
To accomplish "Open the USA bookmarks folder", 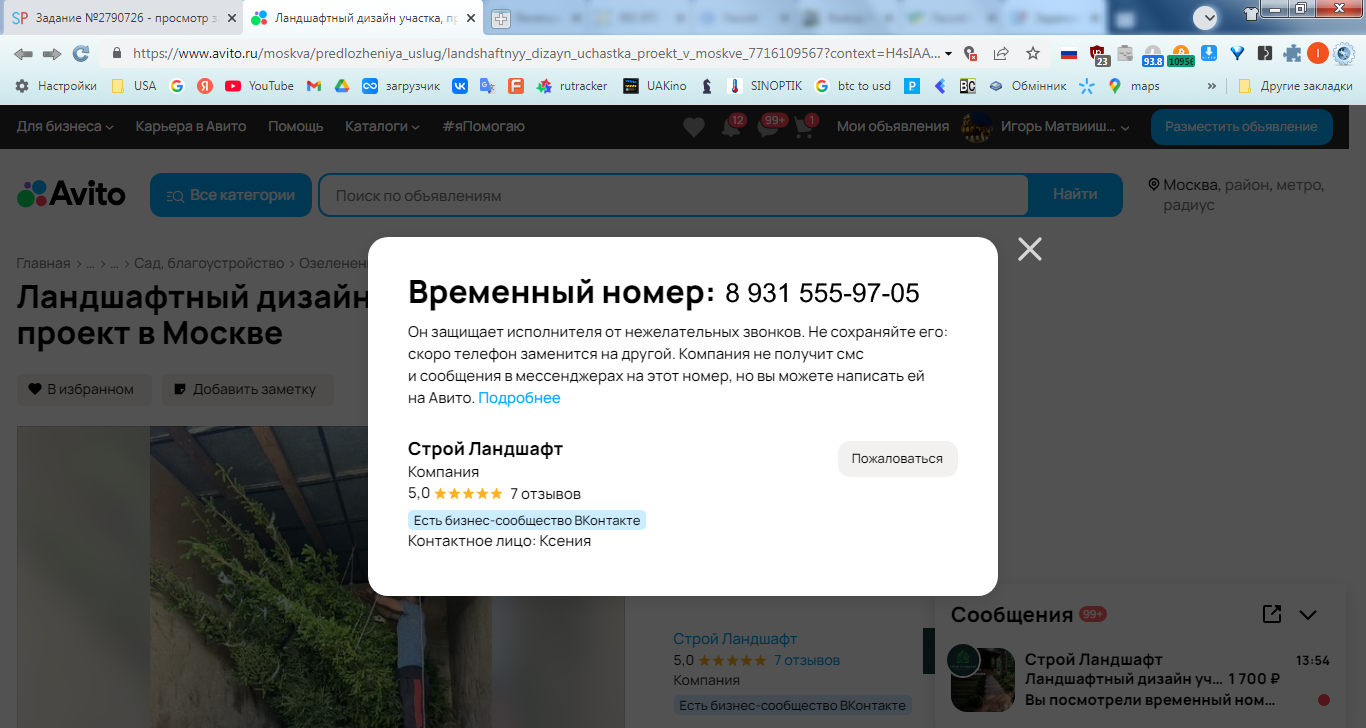I will coord(134,86).
